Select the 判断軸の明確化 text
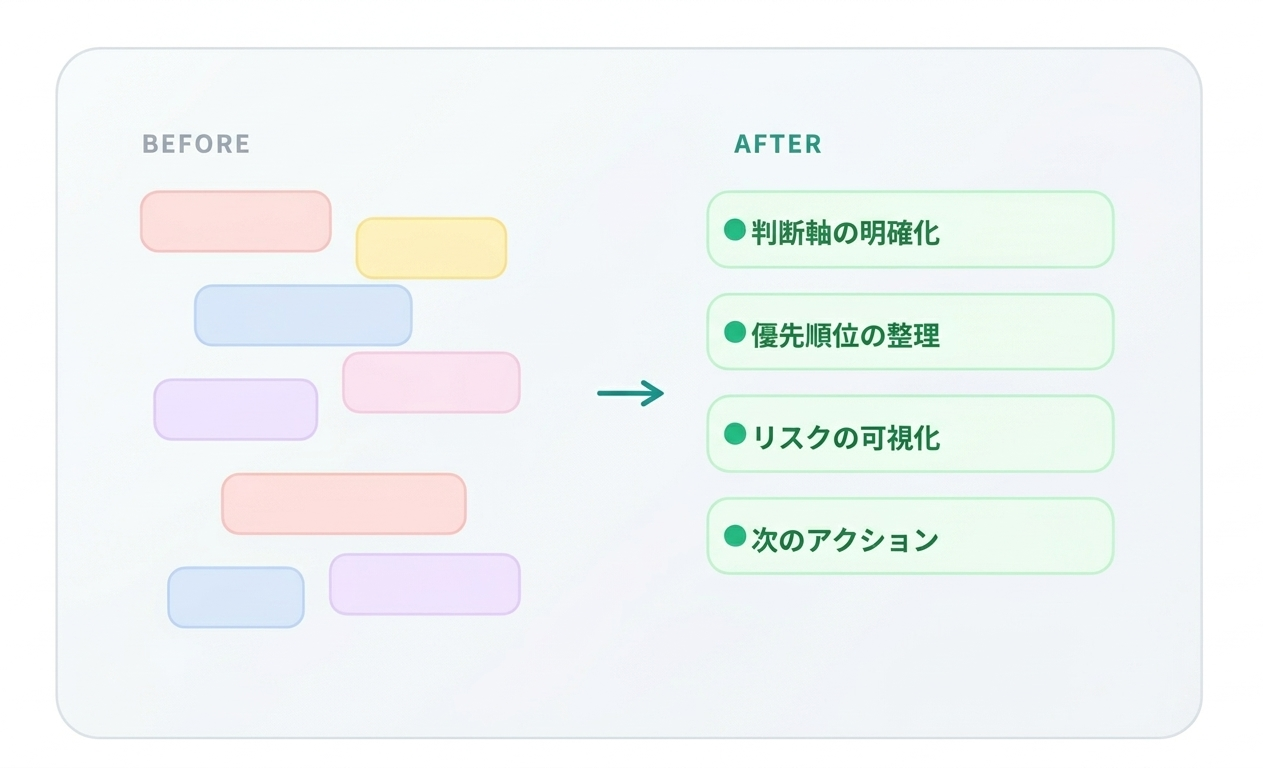The image size is (1263, 768). pyautogui.click(x=845, y=233)
